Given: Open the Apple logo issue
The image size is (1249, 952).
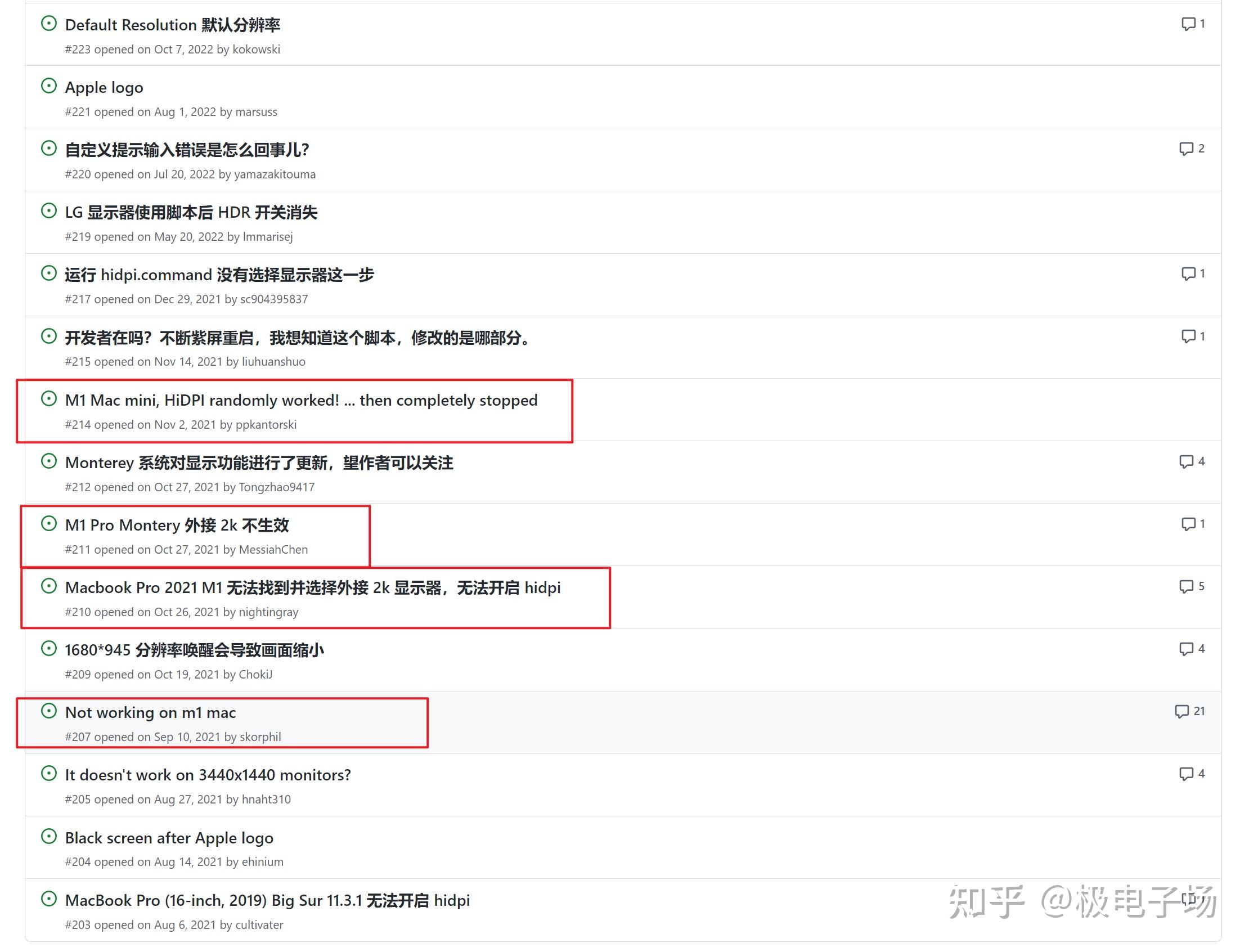Looking at the screenshot, I should click(104, 87).
